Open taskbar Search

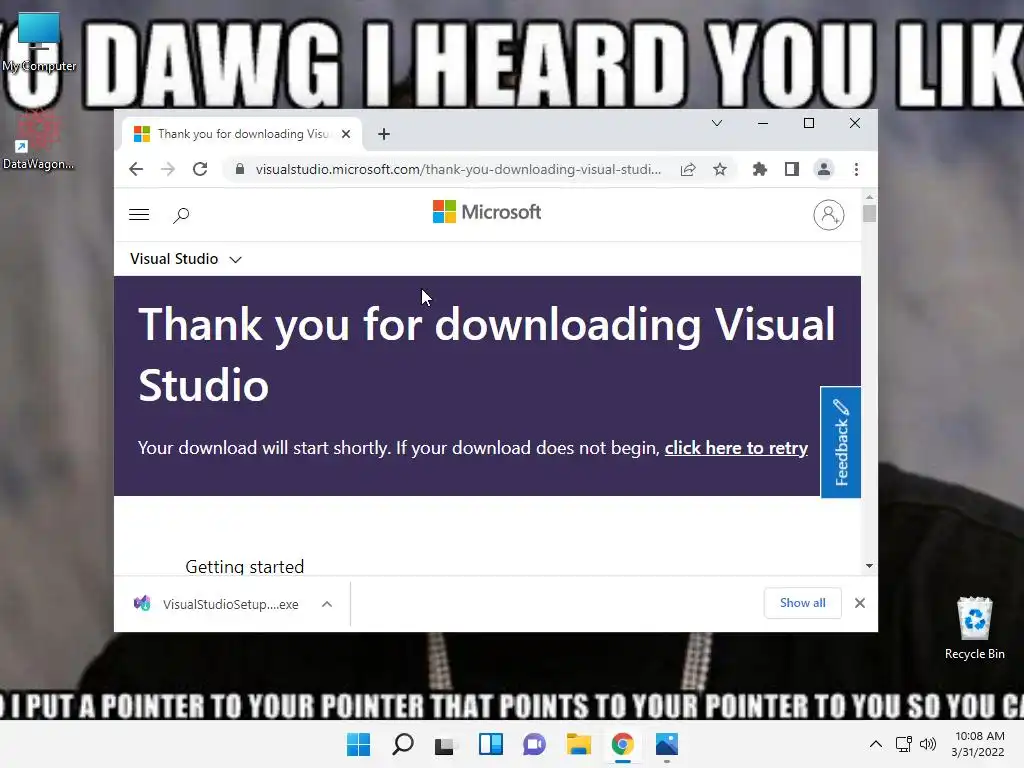(x=402, y=744)
